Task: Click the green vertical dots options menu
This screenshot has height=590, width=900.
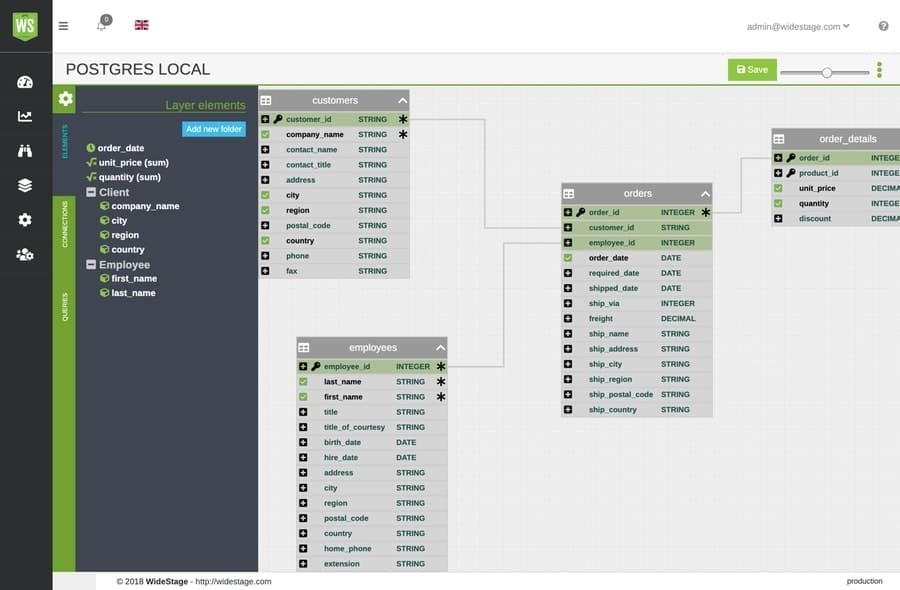Action: pos(879,70)
